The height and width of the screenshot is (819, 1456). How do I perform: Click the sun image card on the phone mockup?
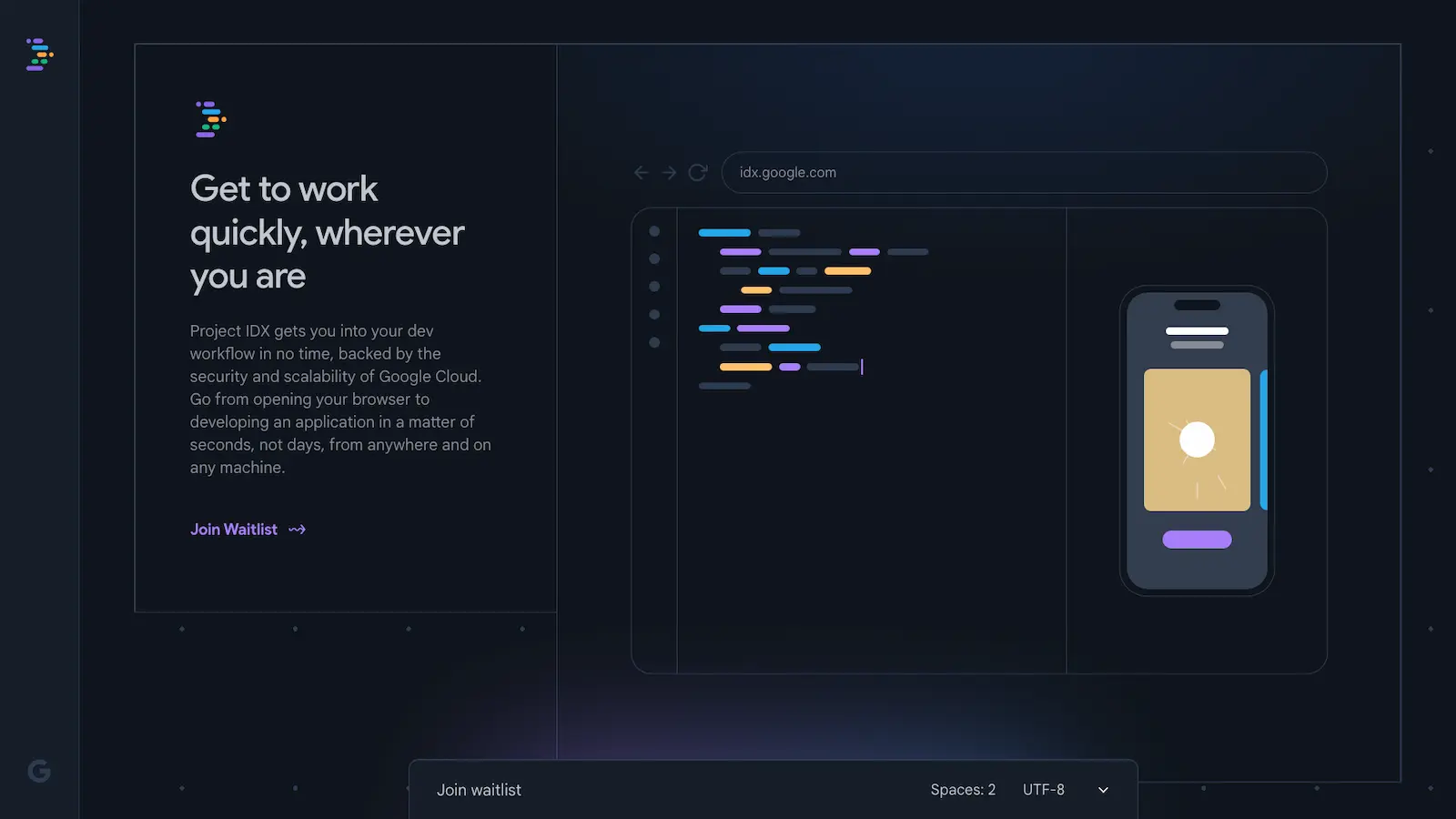pyautogui.click(x=1197, y=440)
